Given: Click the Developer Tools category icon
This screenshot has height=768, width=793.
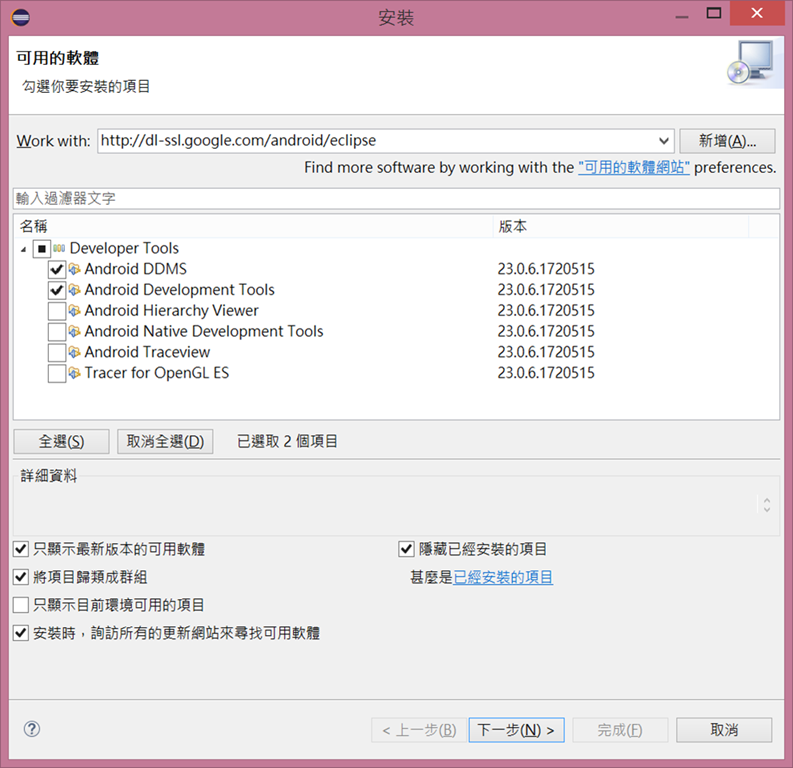Looking at the screenshot, I should (x=59, y=248).
